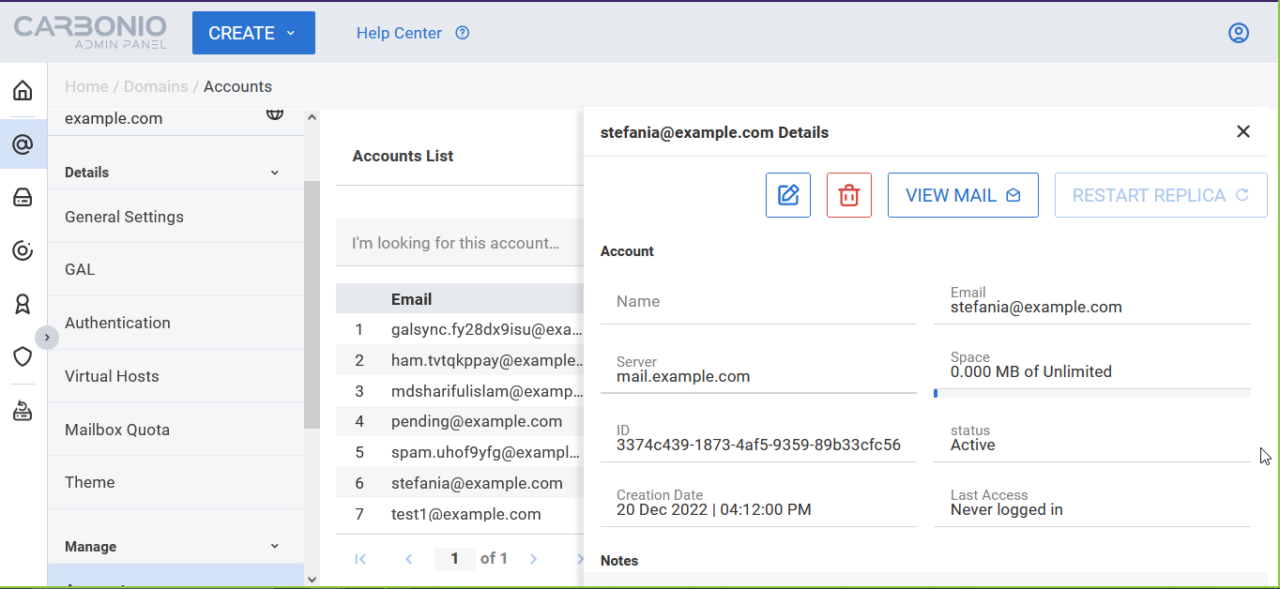
Task: Select the Home icon in the sidebar
Action: tap(22, 89)
